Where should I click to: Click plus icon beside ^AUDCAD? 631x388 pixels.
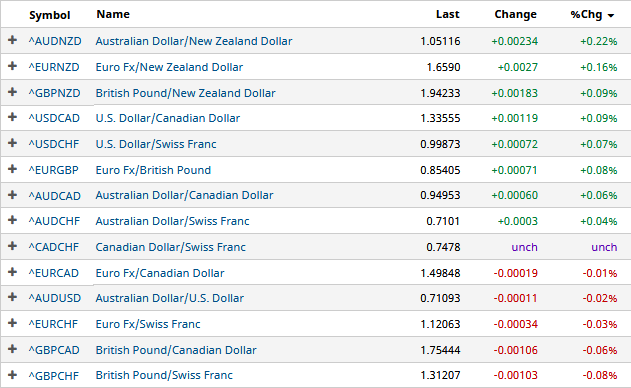(x=12, y=194)
